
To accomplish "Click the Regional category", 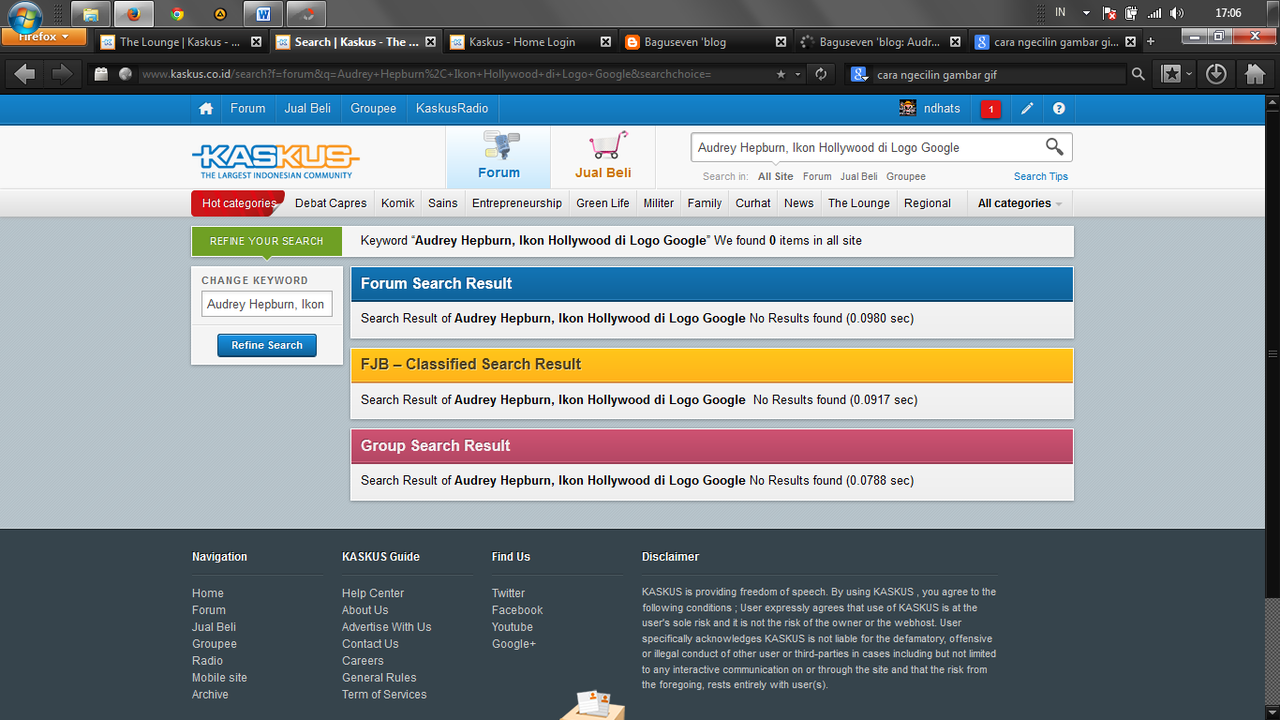I will point(927,203).
